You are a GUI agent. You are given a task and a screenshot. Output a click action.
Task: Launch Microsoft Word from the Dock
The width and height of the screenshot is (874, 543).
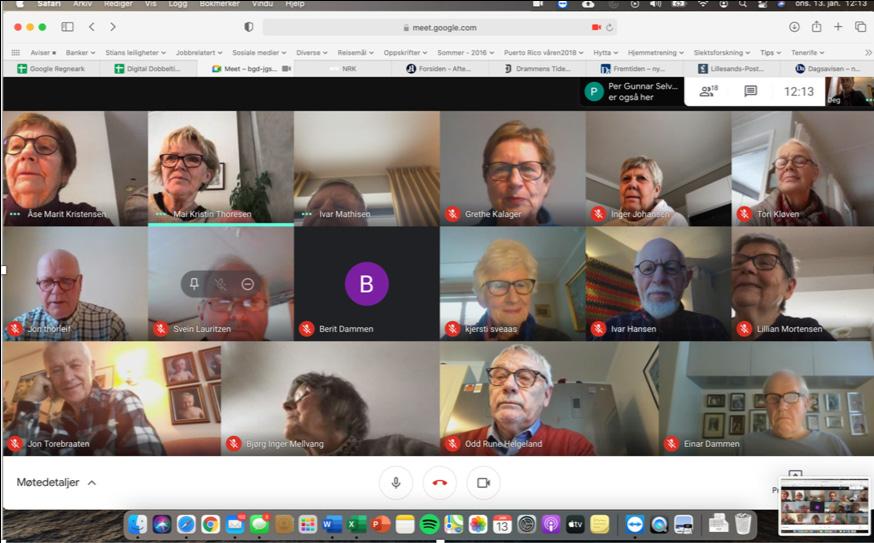[332, 524]
